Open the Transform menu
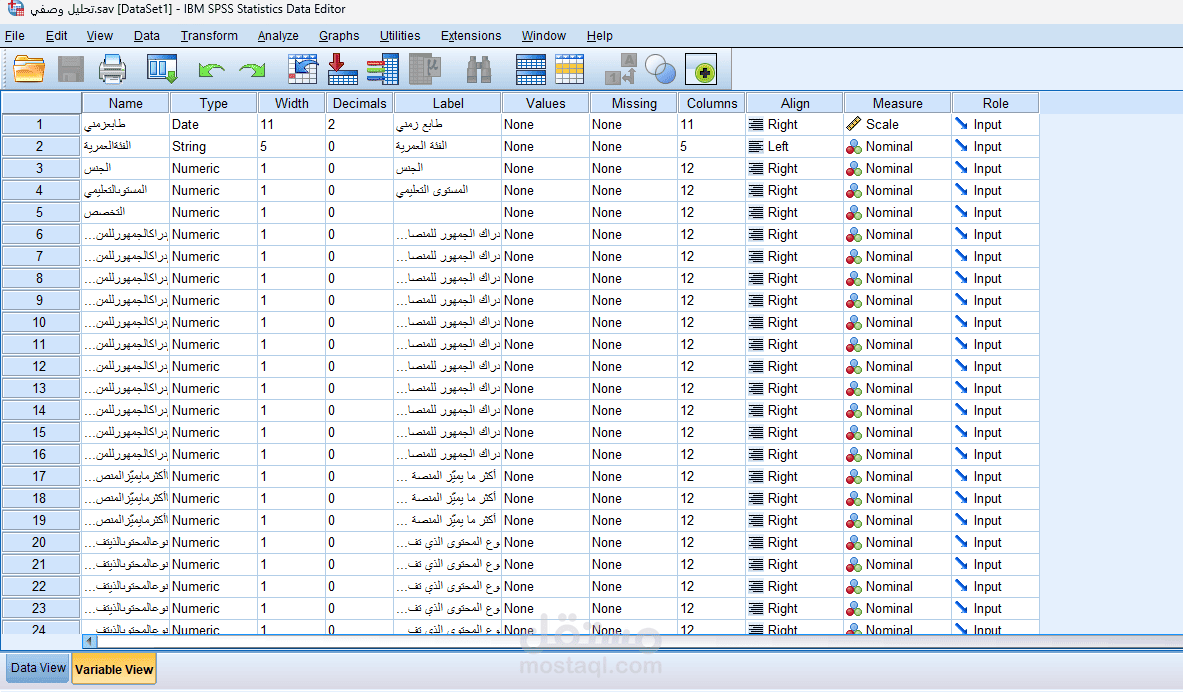 [209, 35]
